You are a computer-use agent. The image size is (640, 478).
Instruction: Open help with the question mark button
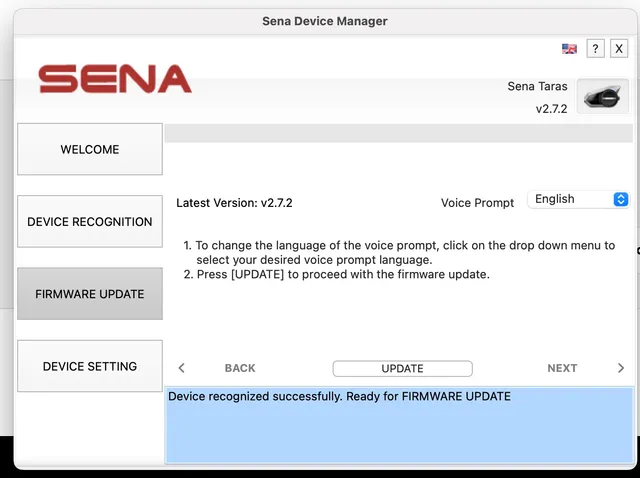596,49
